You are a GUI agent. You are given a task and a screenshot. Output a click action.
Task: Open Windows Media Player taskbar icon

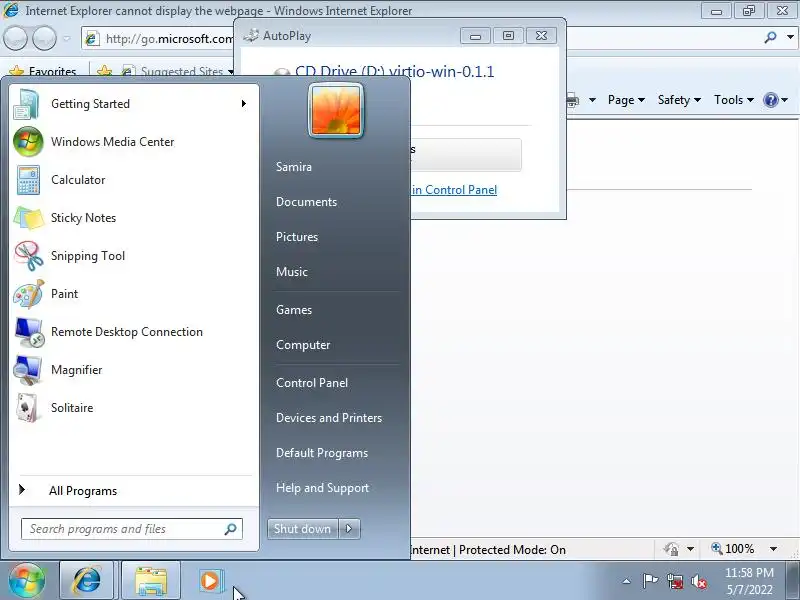tap(210, 581)
